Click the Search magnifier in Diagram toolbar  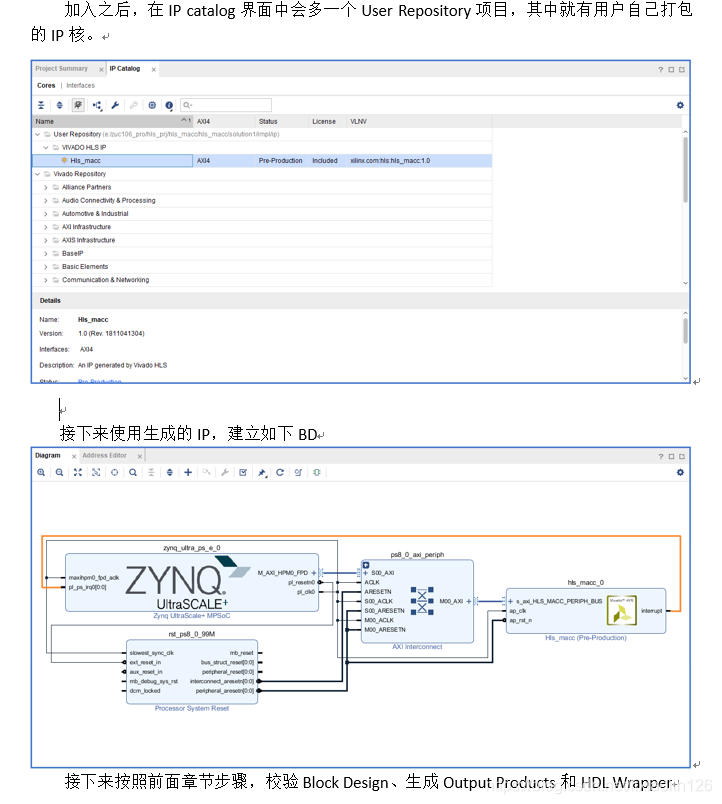point(133,473)
